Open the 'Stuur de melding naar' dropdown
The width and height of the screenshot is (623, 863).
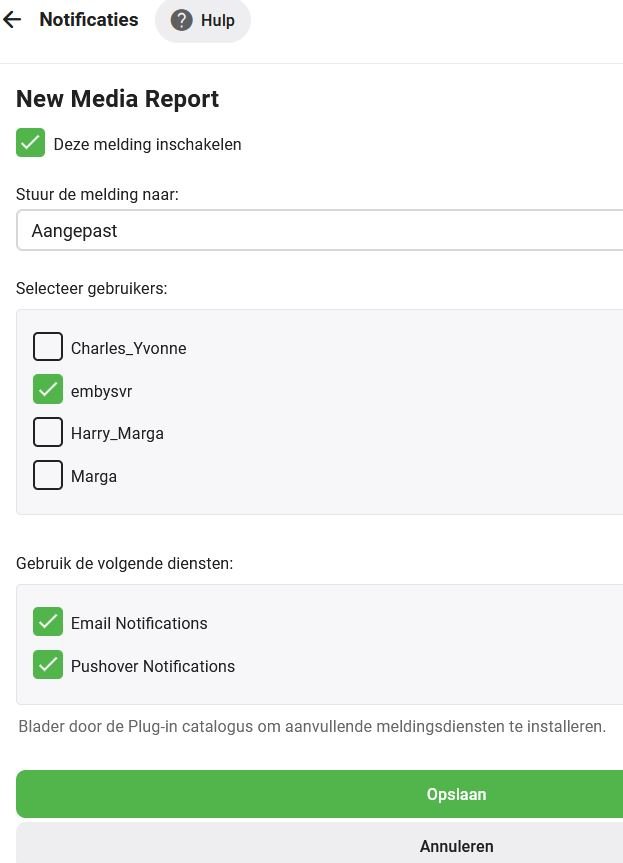coord(320,231)
